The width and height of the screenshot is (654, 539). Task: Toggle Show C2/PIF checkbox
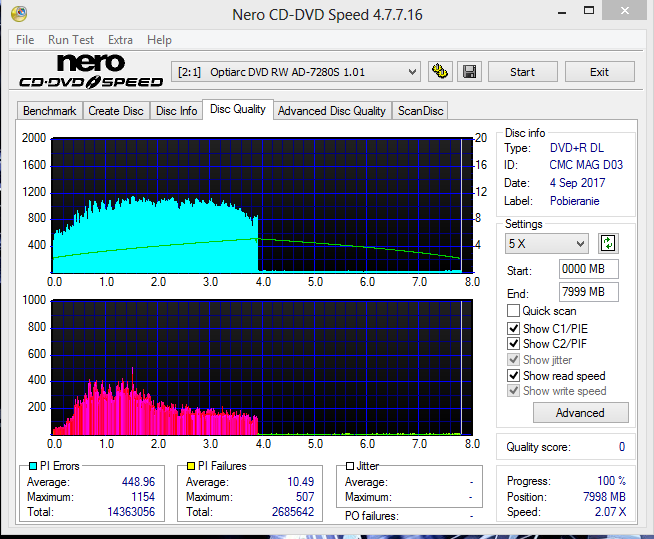513,344
